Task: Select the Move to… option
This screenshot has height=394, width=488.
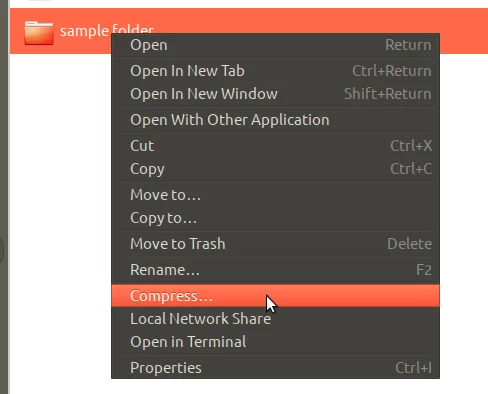Action: pos(275,195)
